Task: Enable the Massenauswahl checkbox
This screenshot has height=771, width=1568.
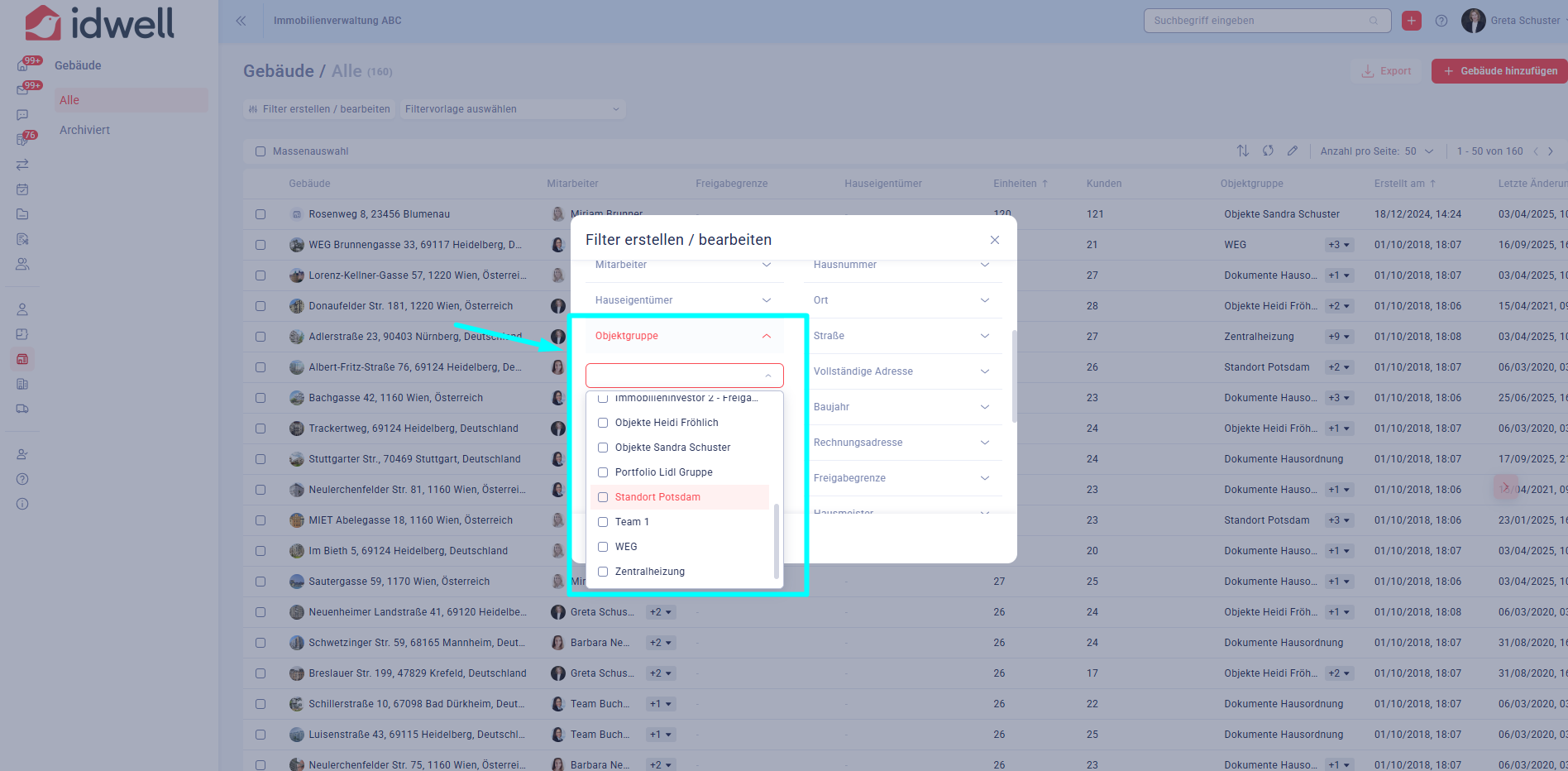Action: 261,151
